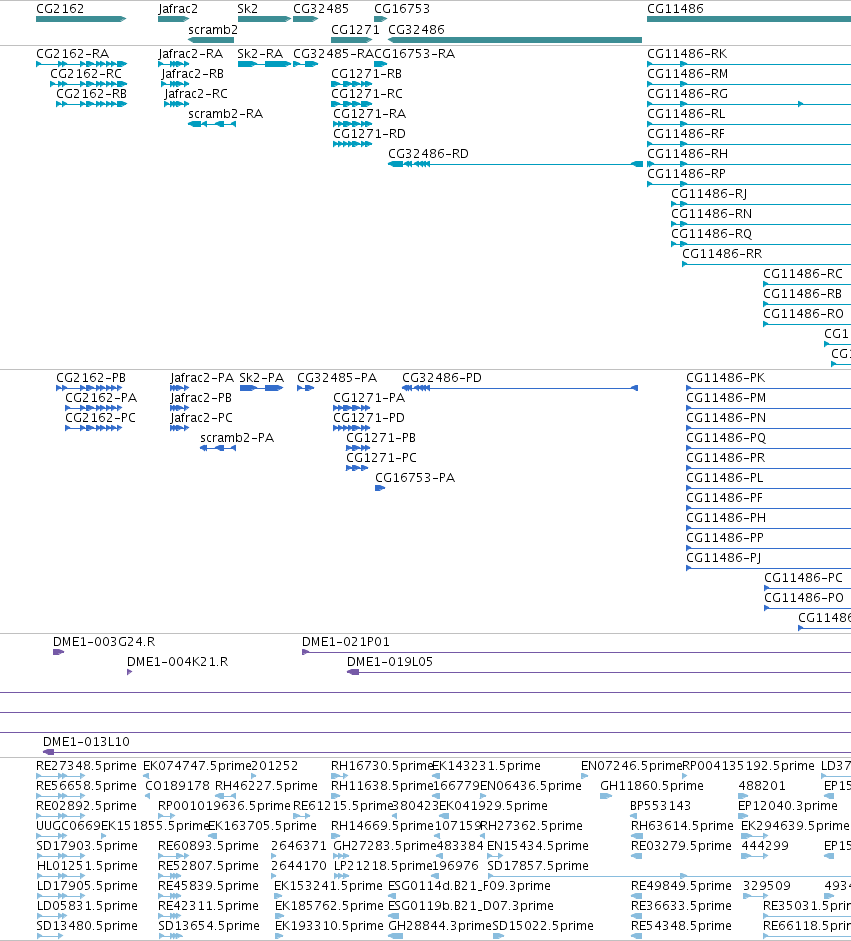Click the Sk2-PA protein label
Screen dimensions: 851x941
[x=261, y=377]
